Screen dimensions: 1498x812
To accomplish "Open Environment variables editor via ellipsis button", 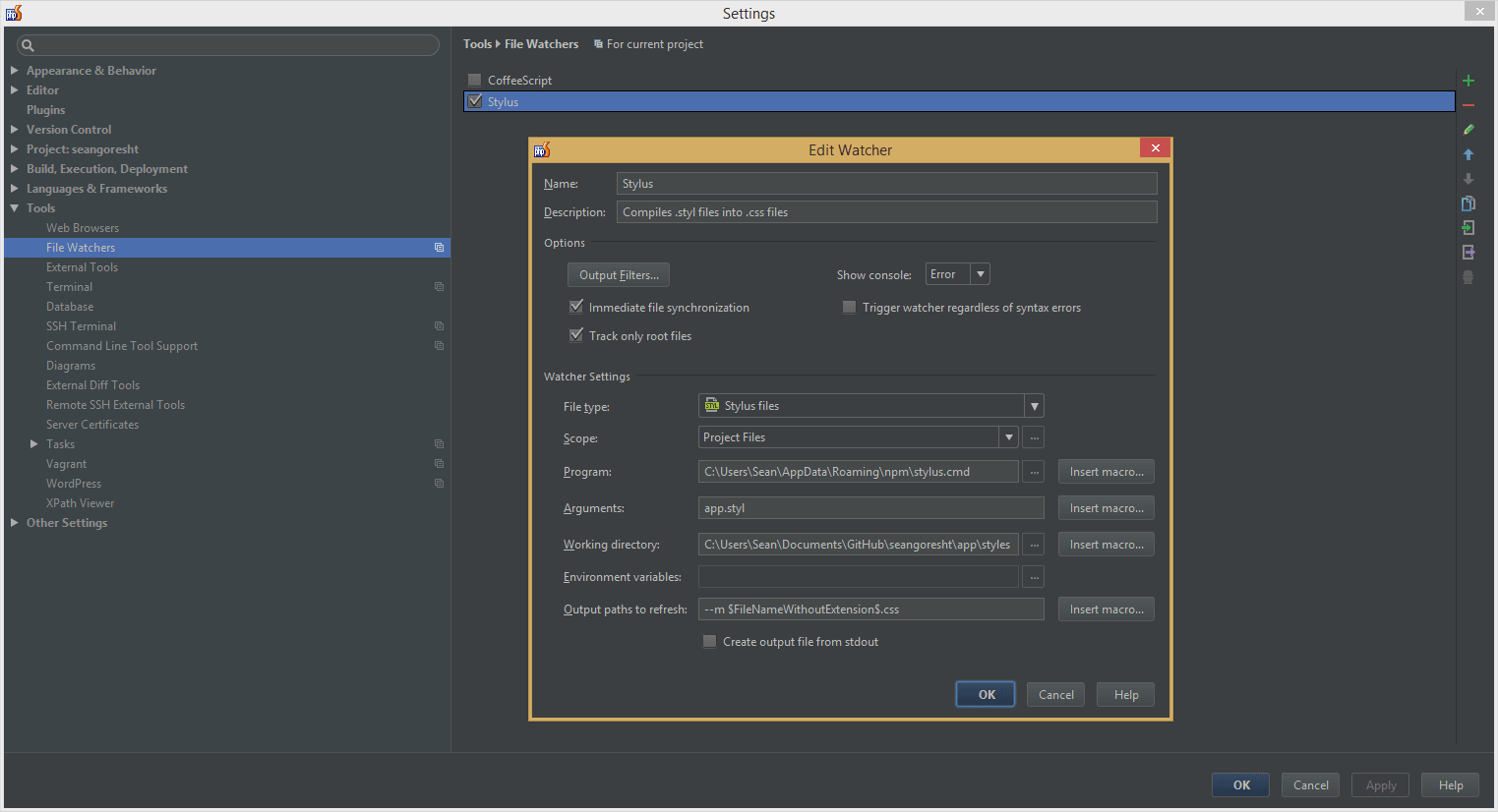I will point(1034,577).
